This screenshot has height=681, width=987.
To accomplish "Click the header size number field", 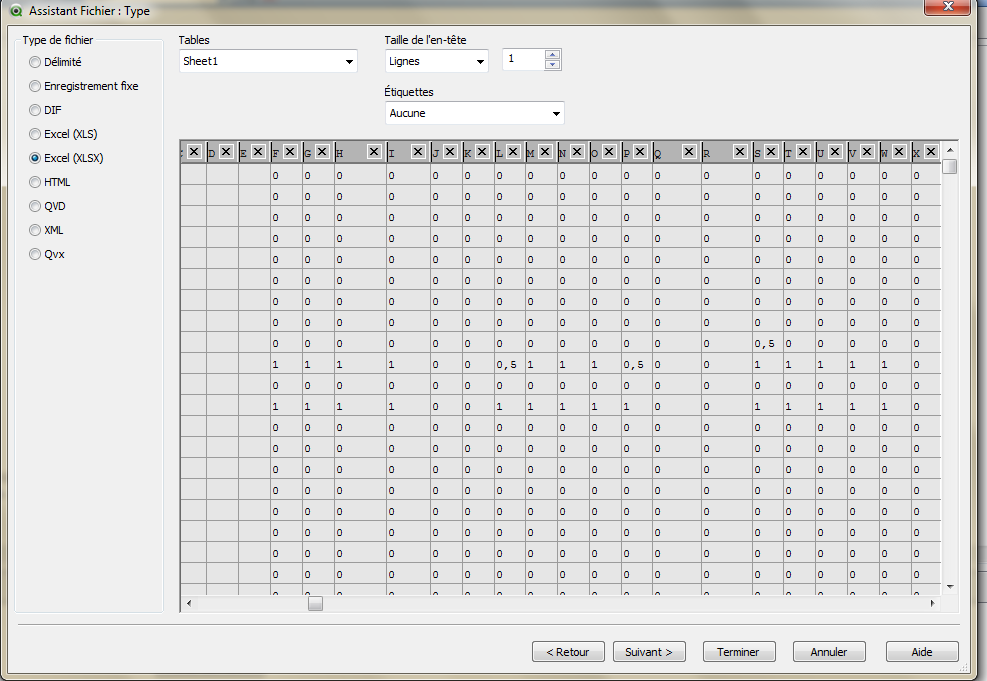I will click(524, 59).
